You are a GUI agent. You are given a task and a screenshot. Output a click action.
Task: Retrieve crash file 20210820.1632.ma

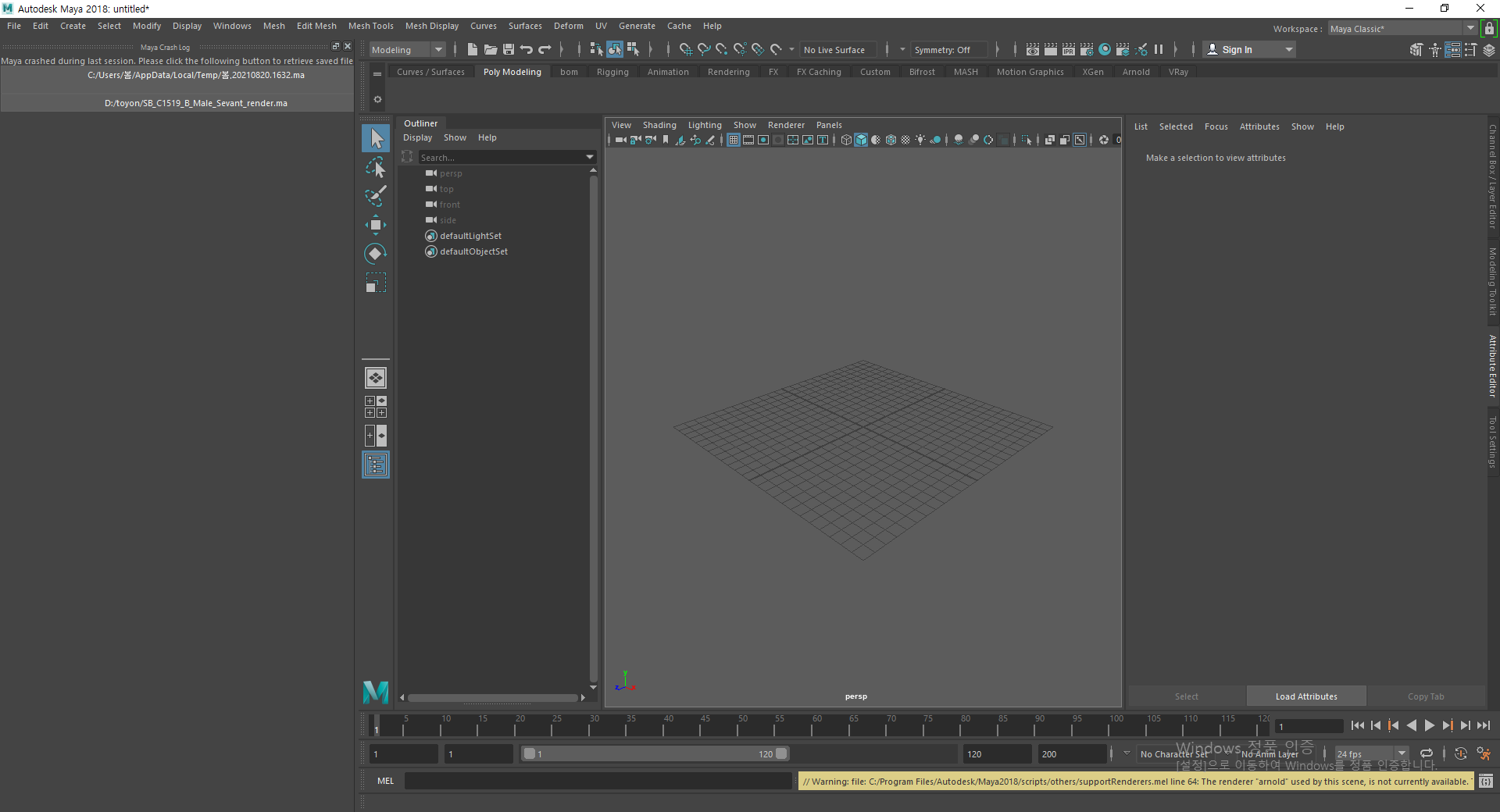[177, 75]
